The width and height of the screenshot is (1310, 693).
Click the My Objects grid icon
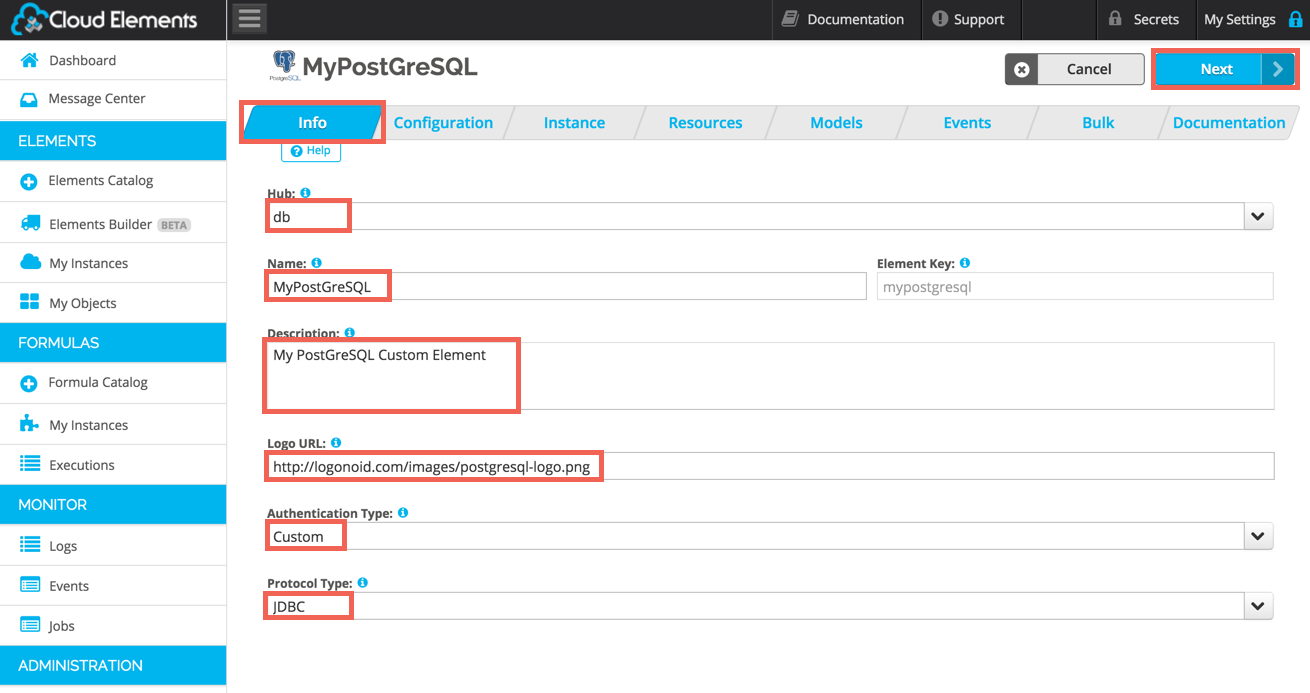(30, 303)
